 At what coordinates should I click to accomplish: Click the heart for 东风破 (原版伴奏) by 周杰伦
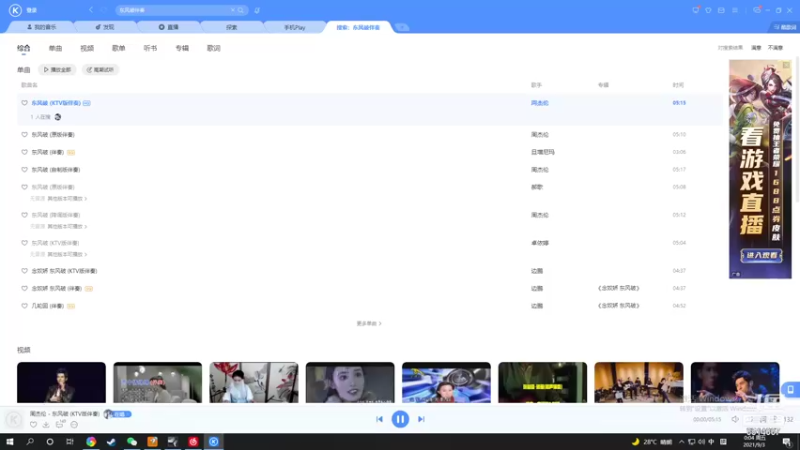coord(24,135)
